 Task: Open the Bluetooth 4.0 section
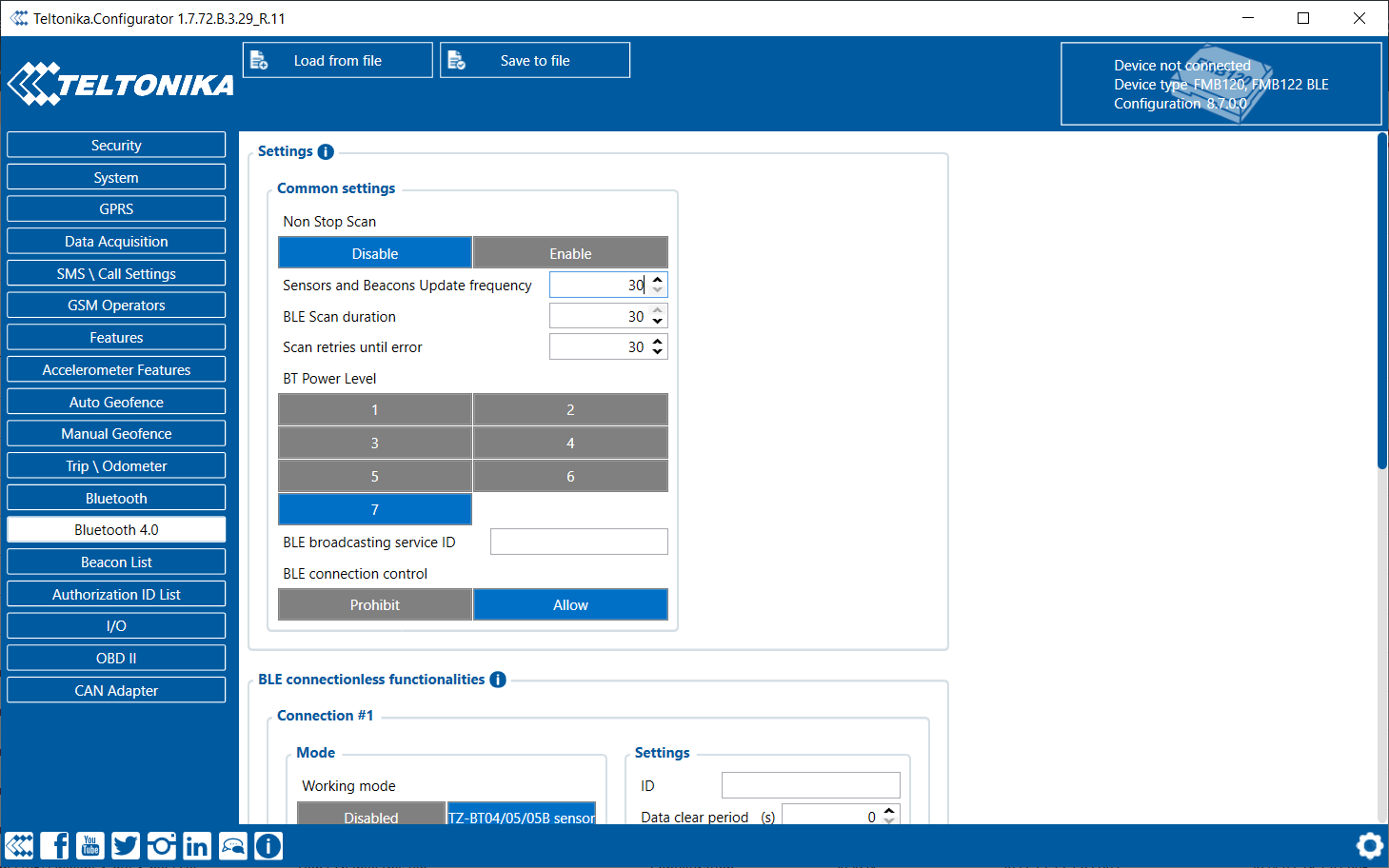[116, 529]
